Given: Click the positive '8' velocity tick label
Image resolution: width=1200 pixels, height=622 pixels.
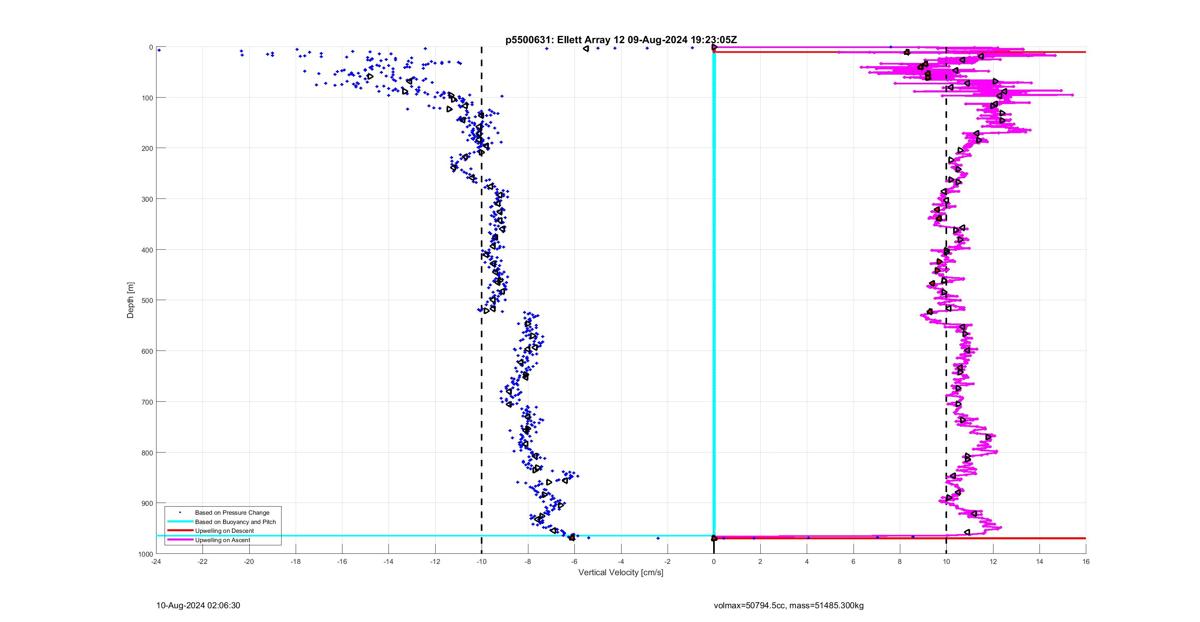Looking at the screenshot, I should tap(900, 561).
